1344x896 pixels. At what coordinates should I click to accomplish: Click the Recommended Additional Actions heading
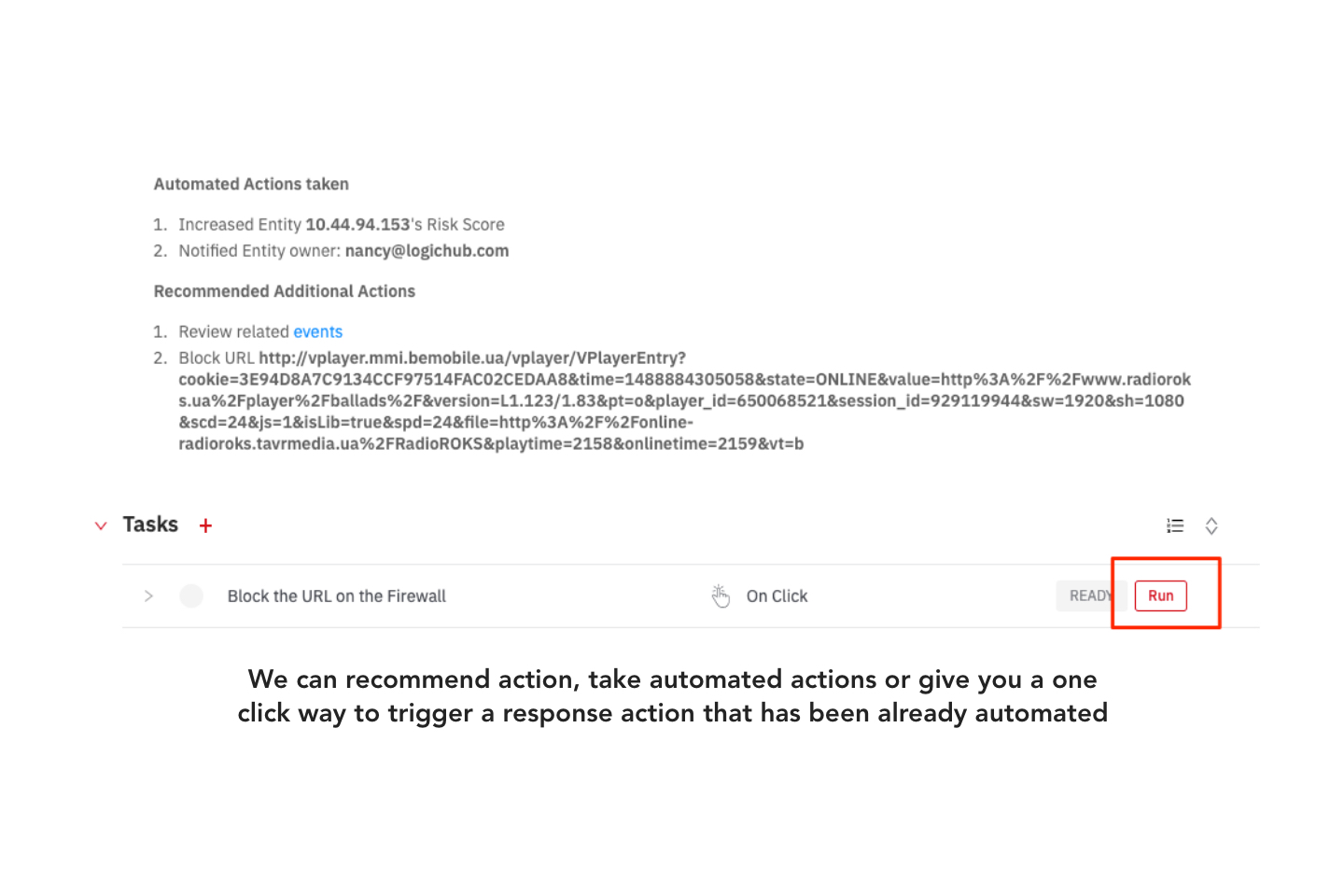pyautogui.click(x=284, y=291)
